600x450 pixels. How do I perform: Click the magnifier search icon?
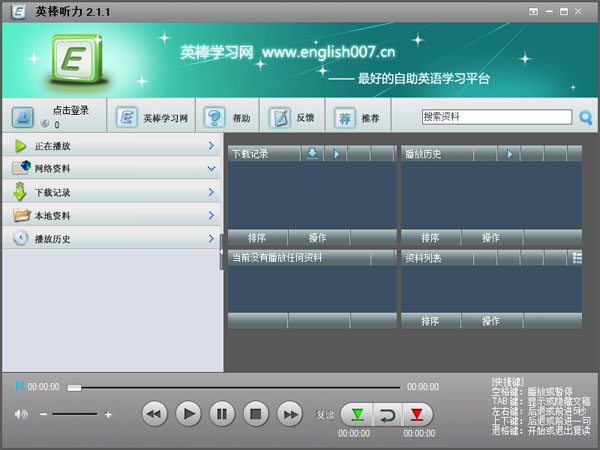(585, 117)
